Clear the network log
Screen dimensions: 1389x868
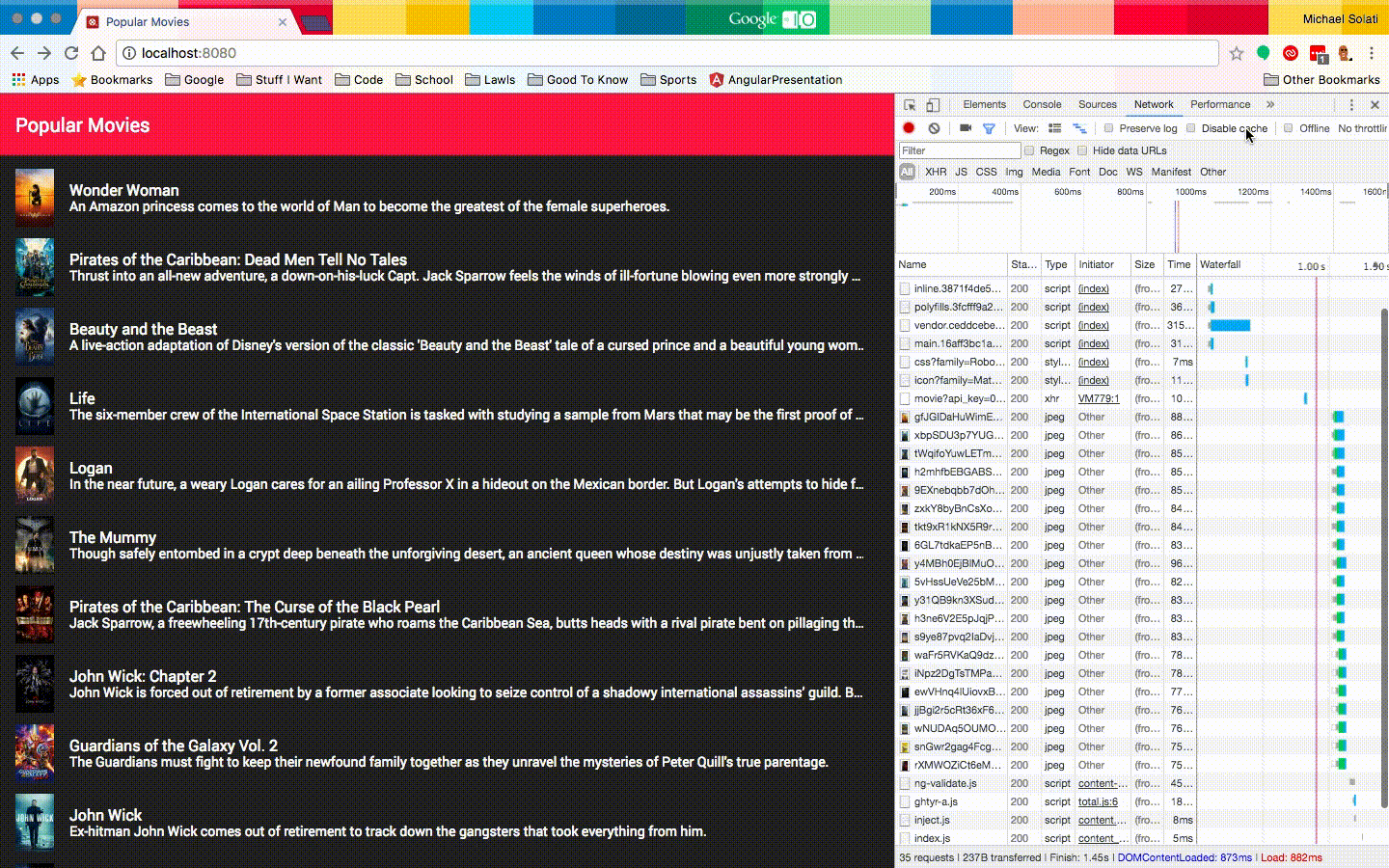coord(934,128)
